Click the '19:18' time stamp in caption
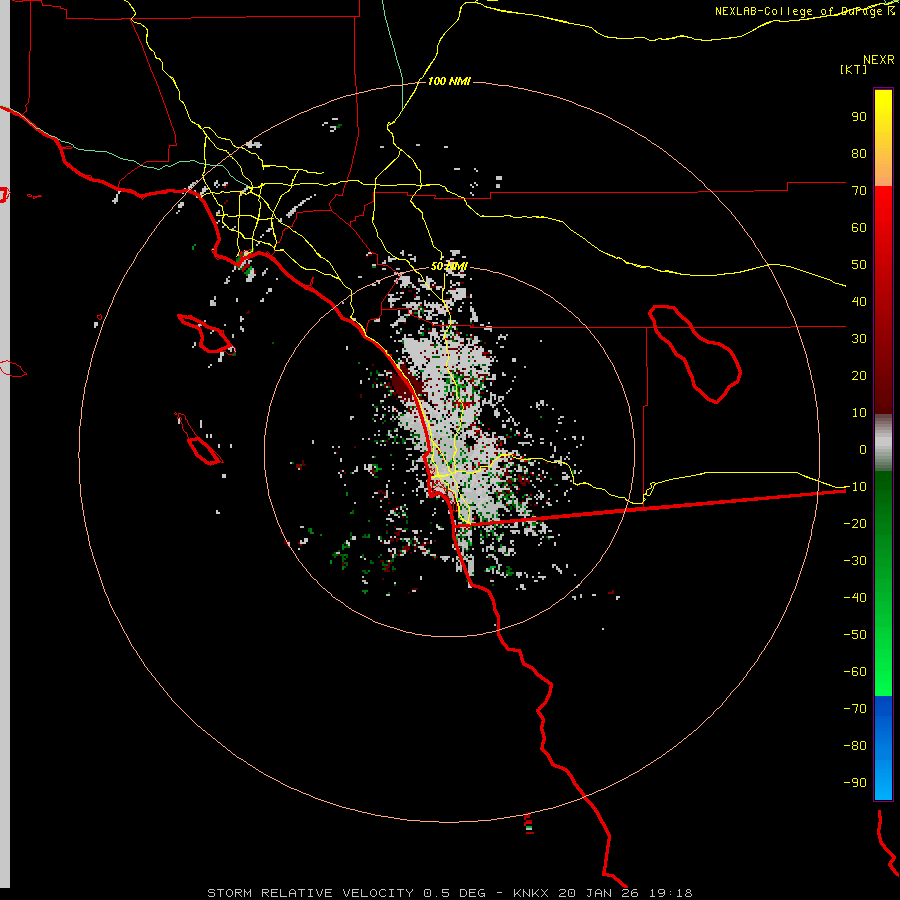900x900 pixels. (x=671, y=893)
